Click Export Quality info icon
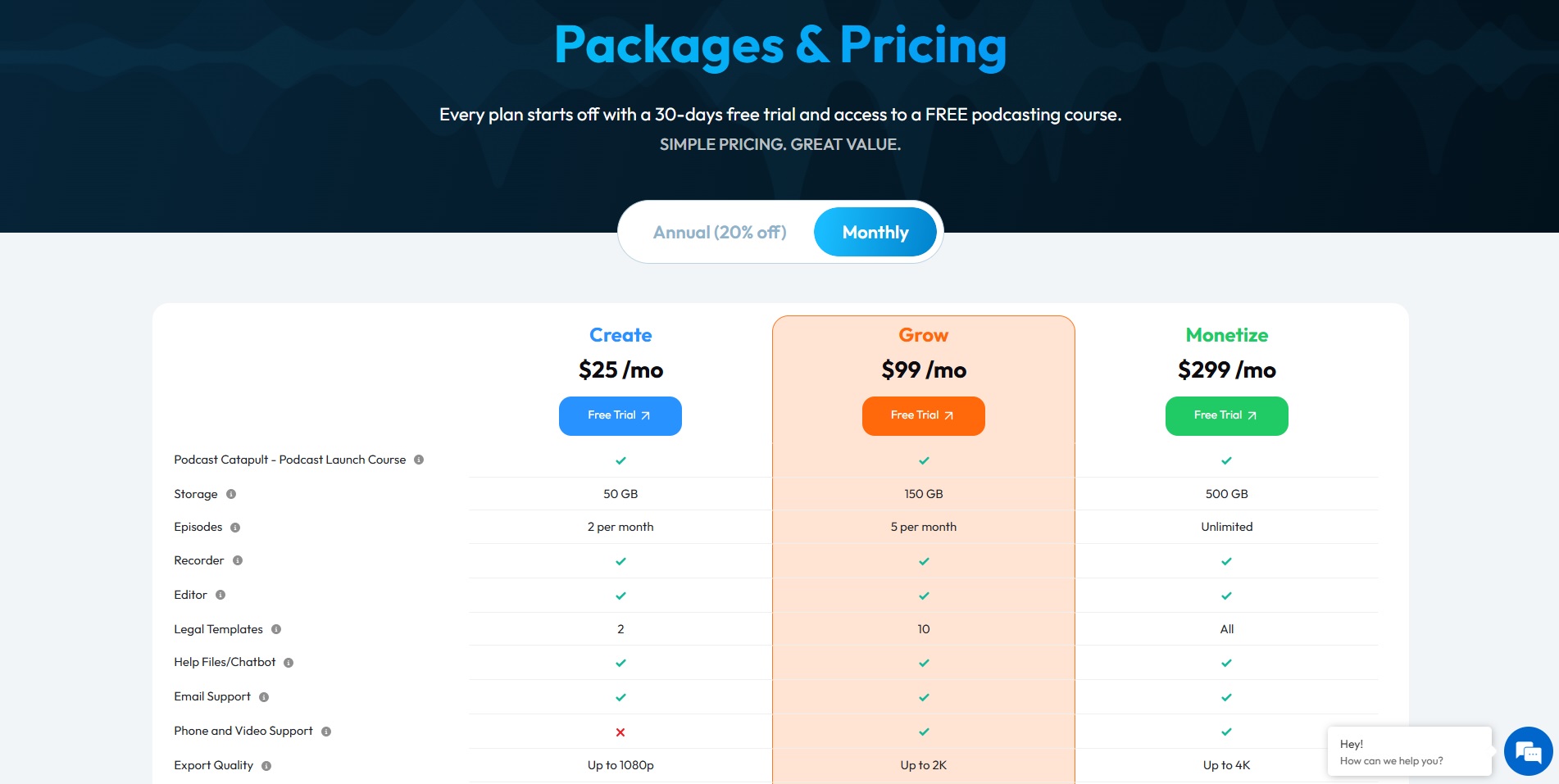The height and width of the screenshot is (784, 1559). tap(266, 766)
